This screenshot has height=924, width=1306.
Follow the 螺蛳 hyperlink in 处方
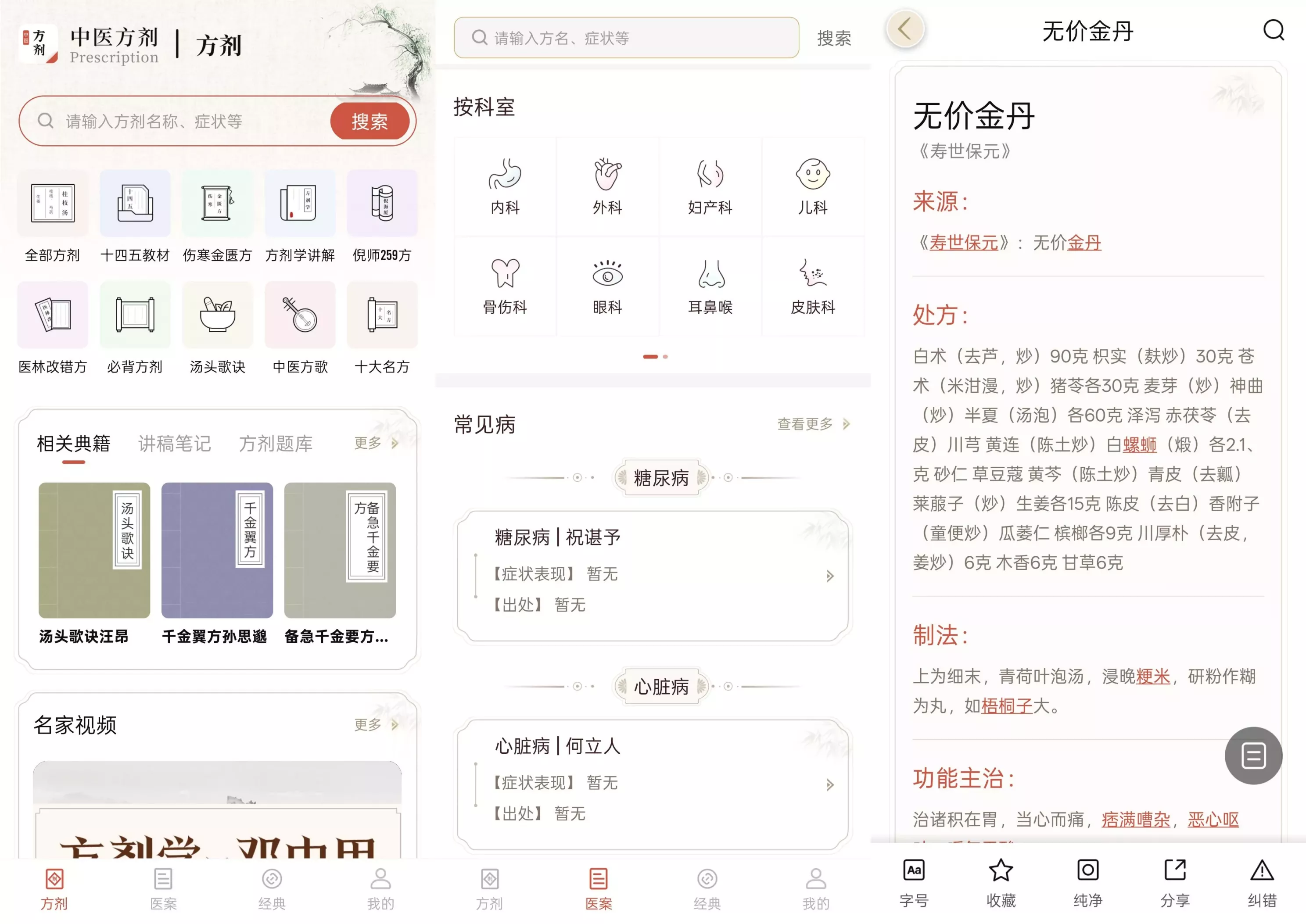point(1139,444)
